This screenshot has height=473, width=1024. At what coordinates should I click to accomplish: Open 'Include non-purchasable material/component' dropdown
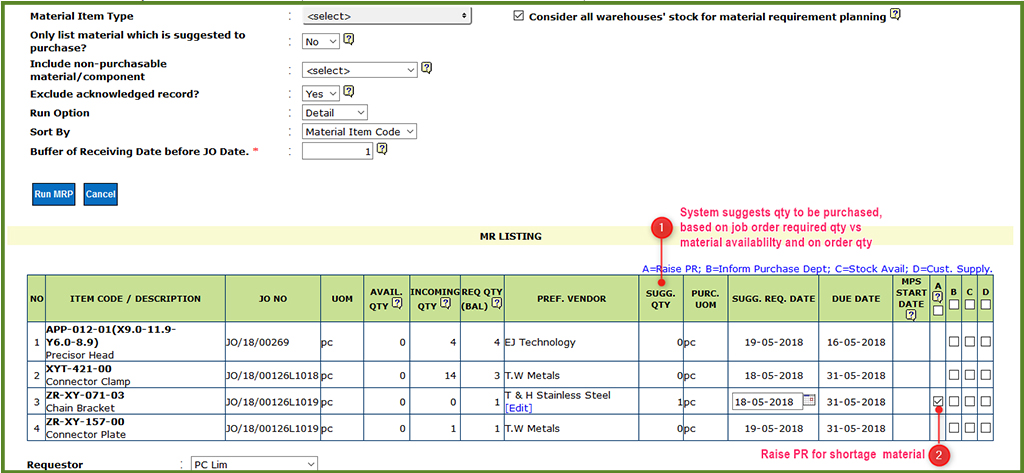tap(360, 70)
